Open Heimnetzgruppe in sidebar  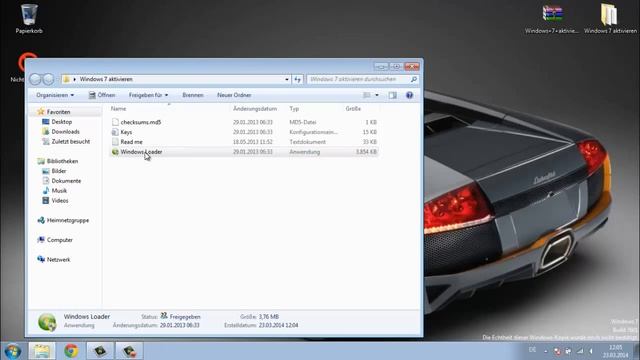(68, 220)
